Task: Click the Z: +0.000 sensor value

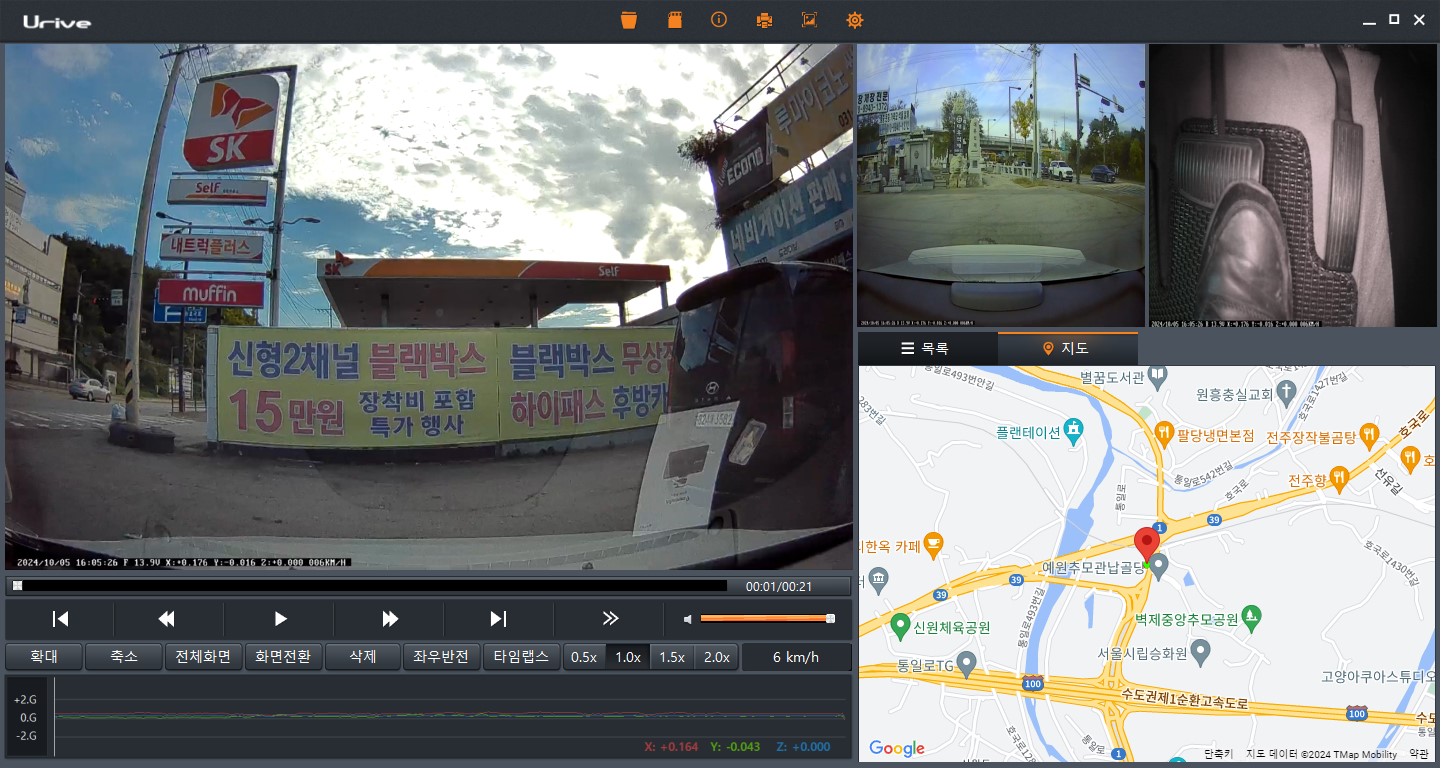Action: click(x=803, y=747)
